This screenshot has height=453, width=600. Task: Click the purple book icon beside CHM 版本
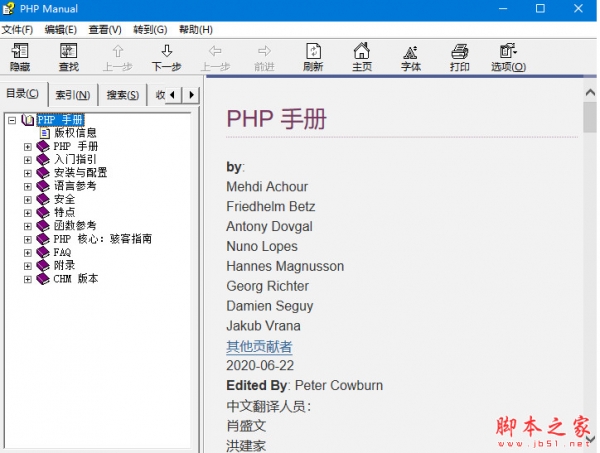[x=43, y=279]
